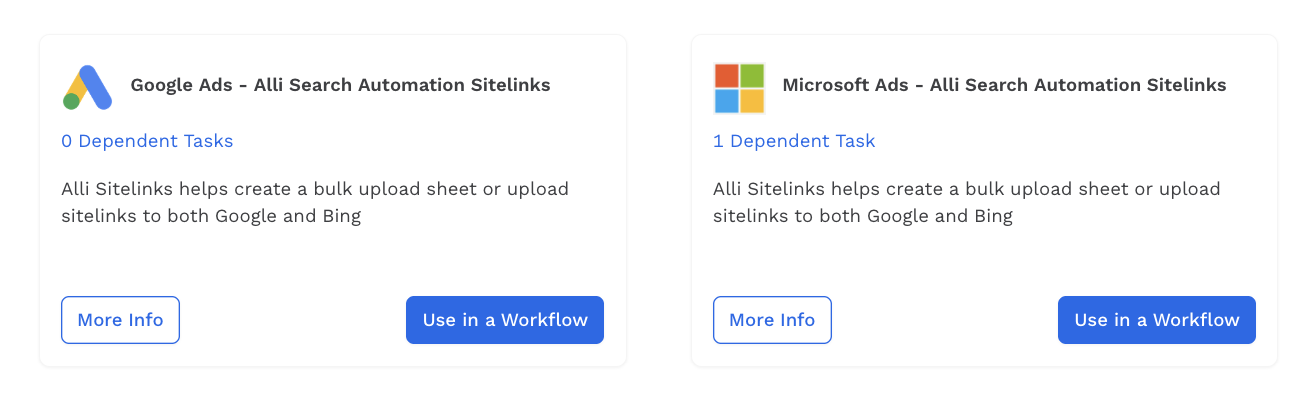Viewport: 1310px width, 400px height.
Task: Click More Info on the Google Ads card
Action: click(120, 320)
